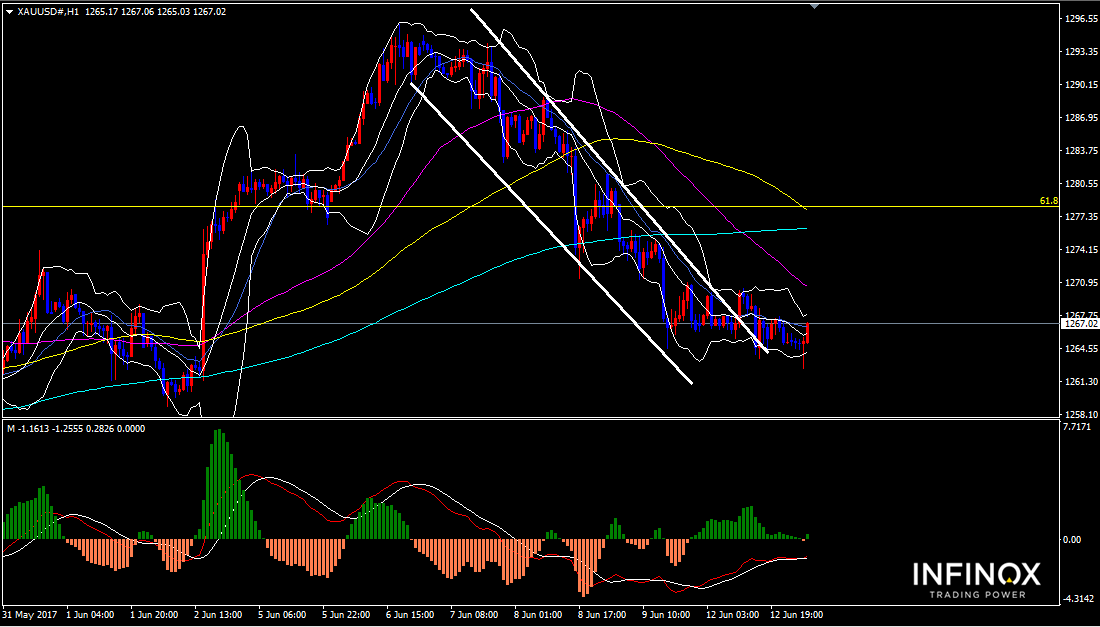Select the 61.8 Fibonacci level label
The image size is (1100, 627).
click(1048, 201)
